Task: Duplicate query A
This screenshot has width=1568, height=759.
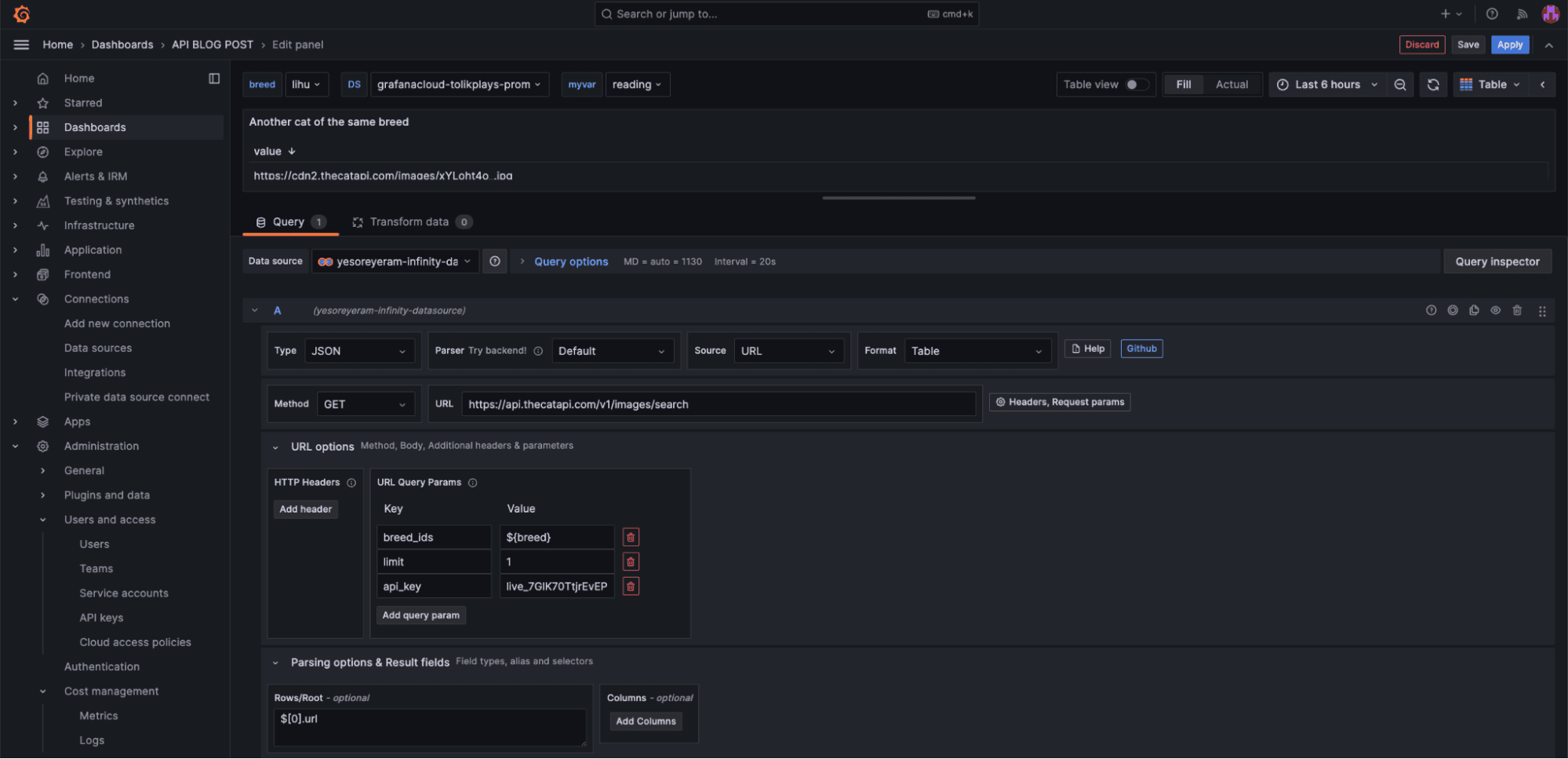Action: coord(1474,310)
